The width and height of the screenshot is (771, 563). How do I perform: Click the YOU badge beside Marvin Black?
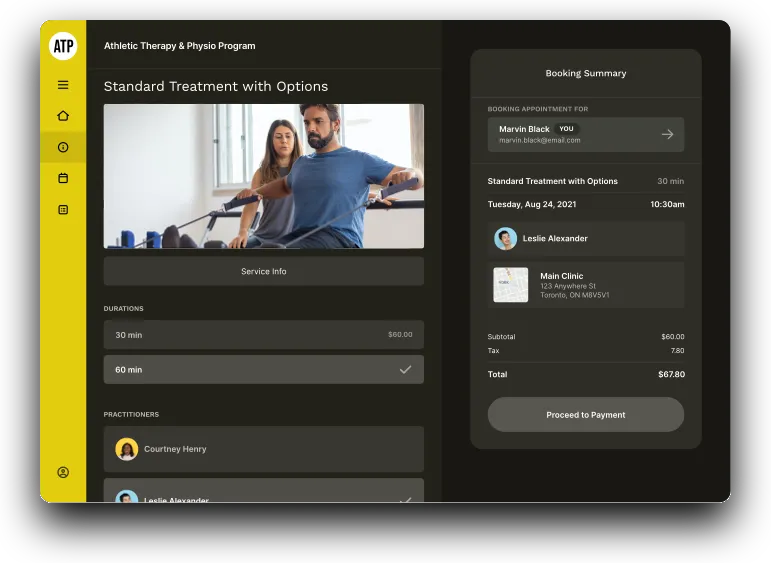(x=566, y=129)
